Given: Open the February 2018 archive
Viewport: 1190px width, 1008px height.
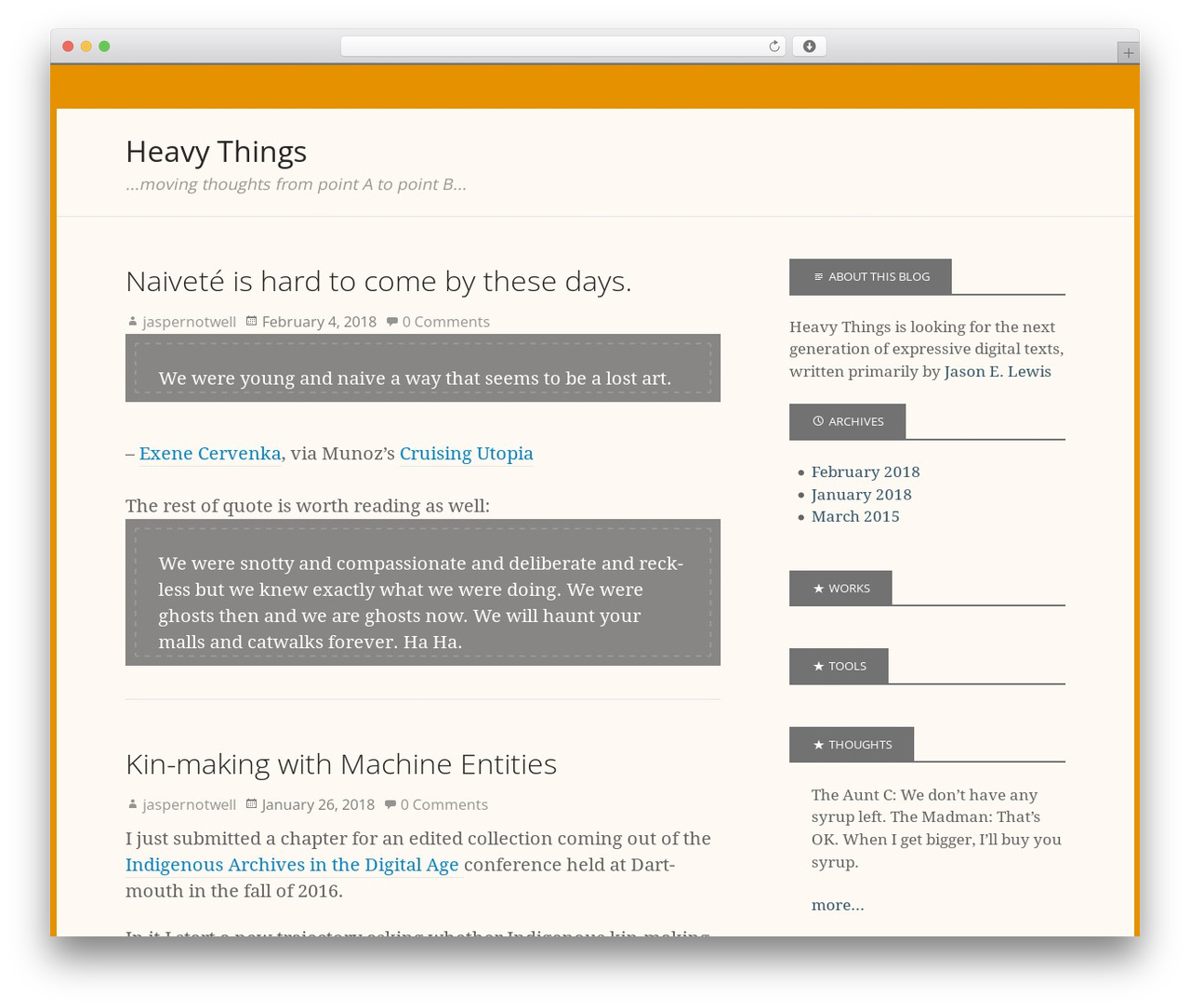Looking at the screenshot, I should coord(866,472).
